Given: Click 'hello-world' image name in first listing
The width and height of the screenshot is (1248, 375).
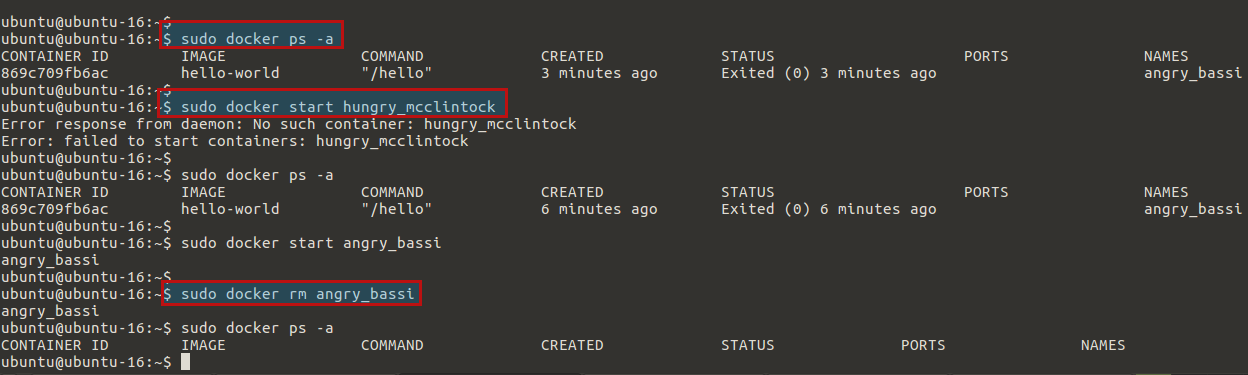Looking at the screenshot, I should (230, 73).
